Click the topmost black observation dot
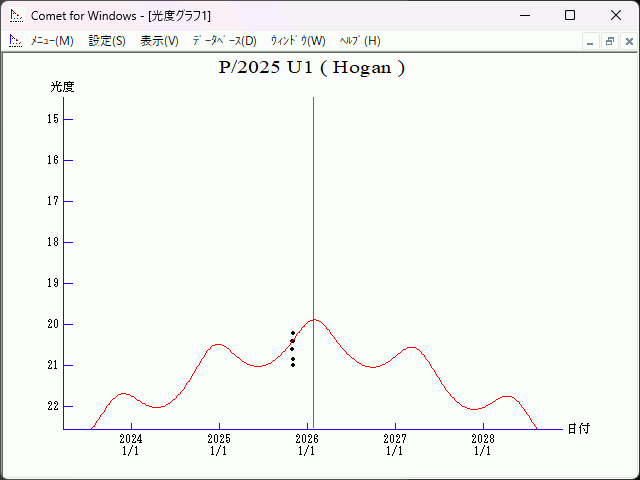Image resolution: width=640 pixels, height=480 pixels. coord(293,332)
